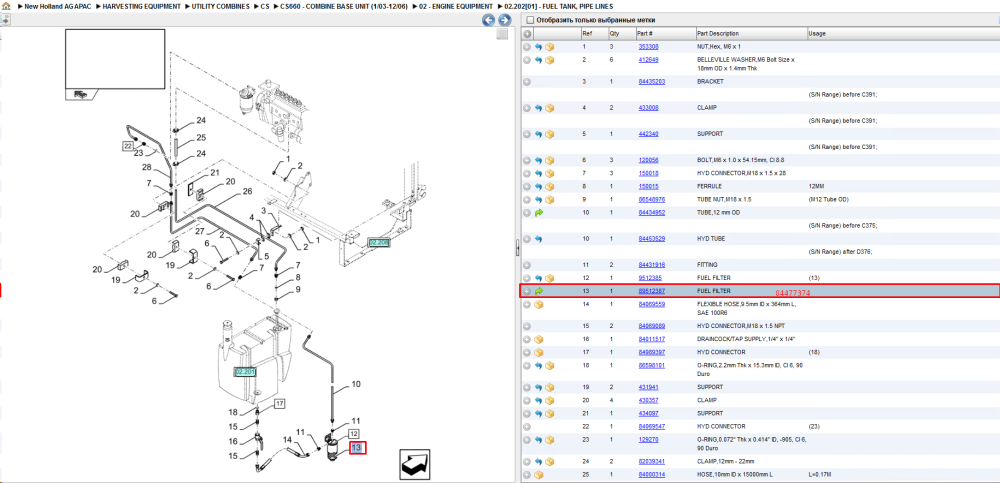Click the round add icon in FITTING row

[527, 265]
